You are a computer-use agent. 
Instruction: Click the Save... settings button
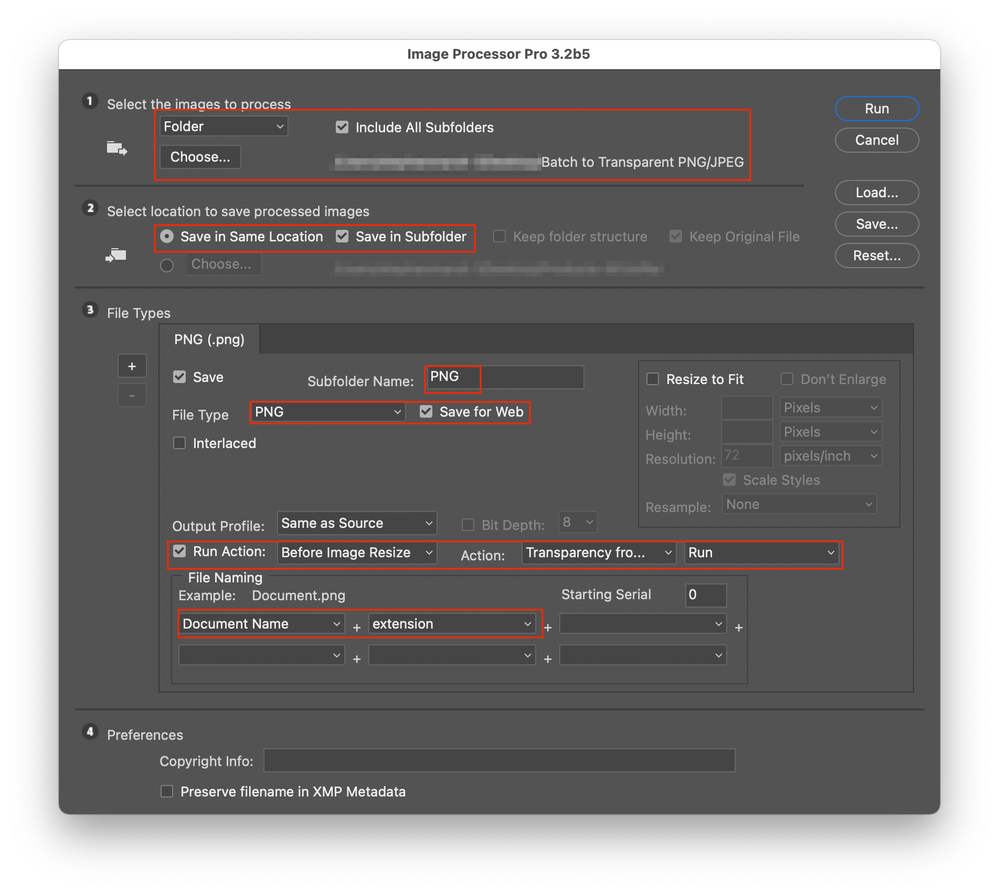click(x=877, y=224)
